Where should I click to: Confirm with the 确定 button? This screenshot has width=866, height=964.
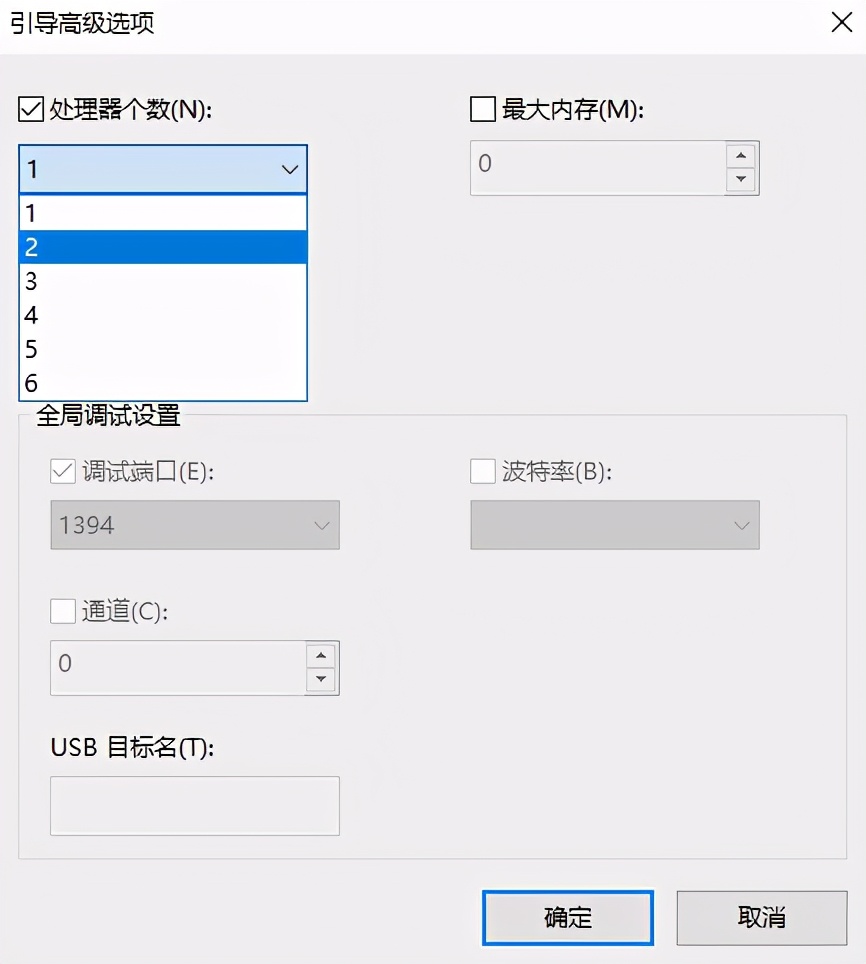coord(568,918)
